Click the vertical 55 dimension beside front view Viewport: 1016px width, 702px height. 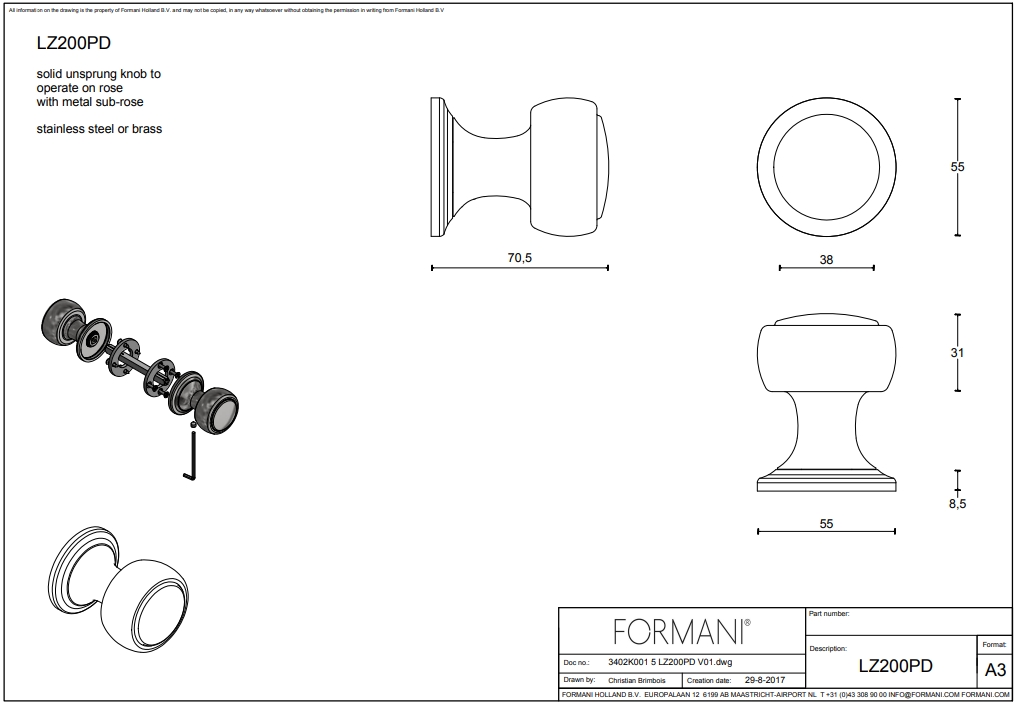(x=958, y=167)
